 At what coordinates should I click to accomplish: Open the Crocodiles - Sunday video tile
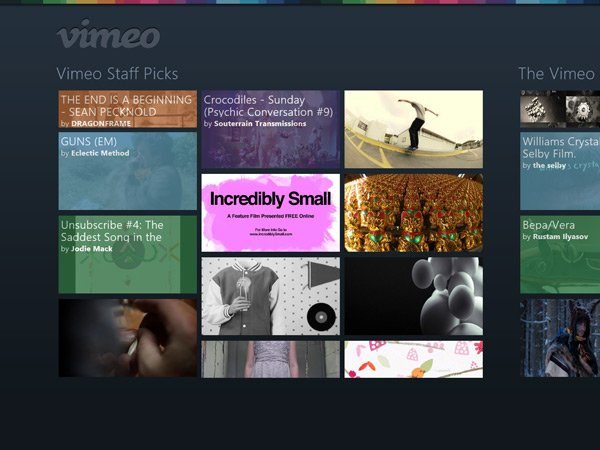[271, 129]
